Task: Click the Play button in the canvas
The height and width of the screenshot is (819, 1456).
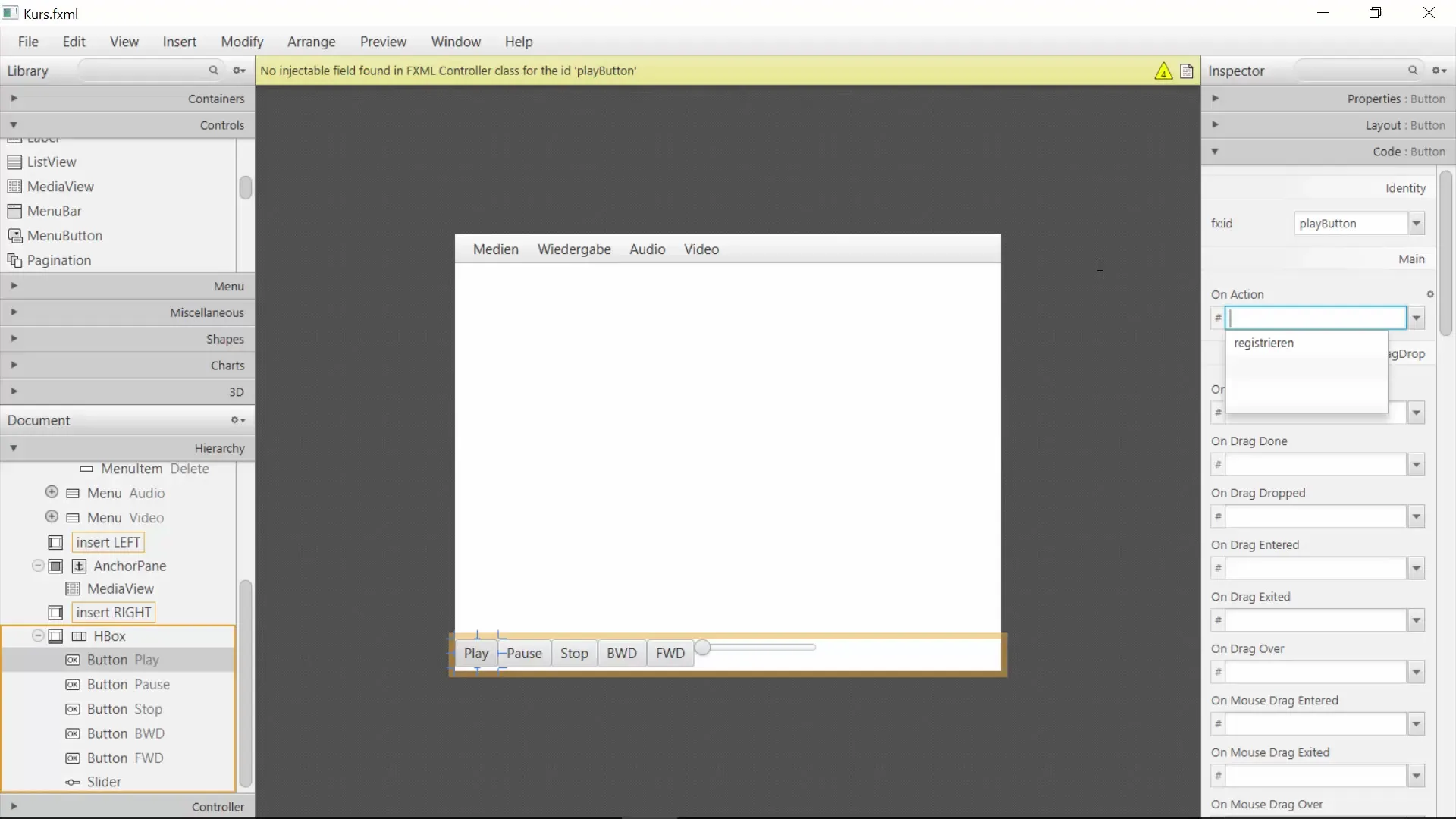Action: click(476, 654)
